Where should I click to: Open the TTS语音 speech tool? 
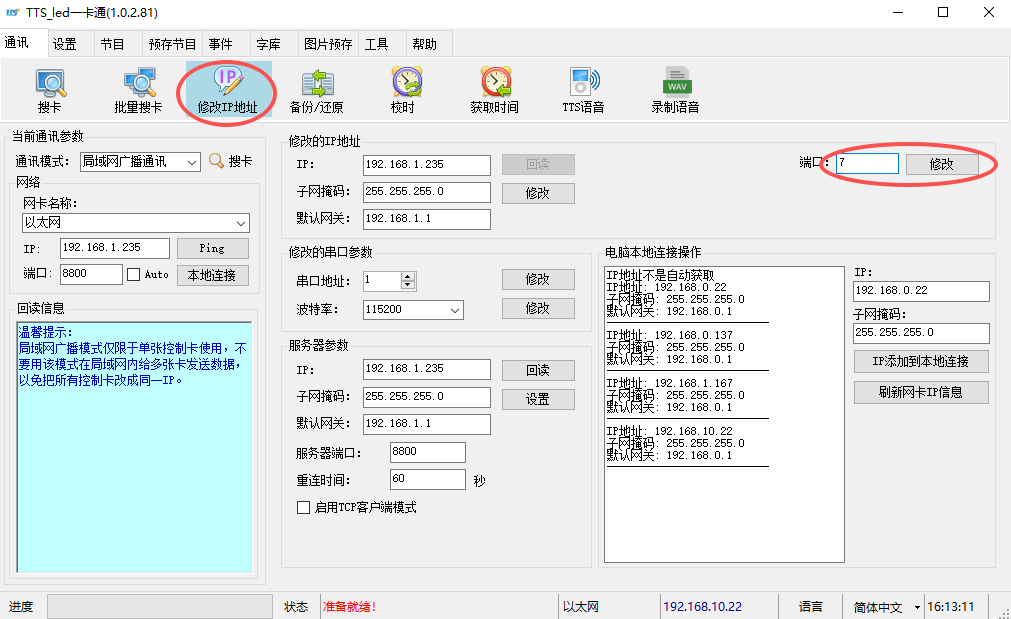584,90
